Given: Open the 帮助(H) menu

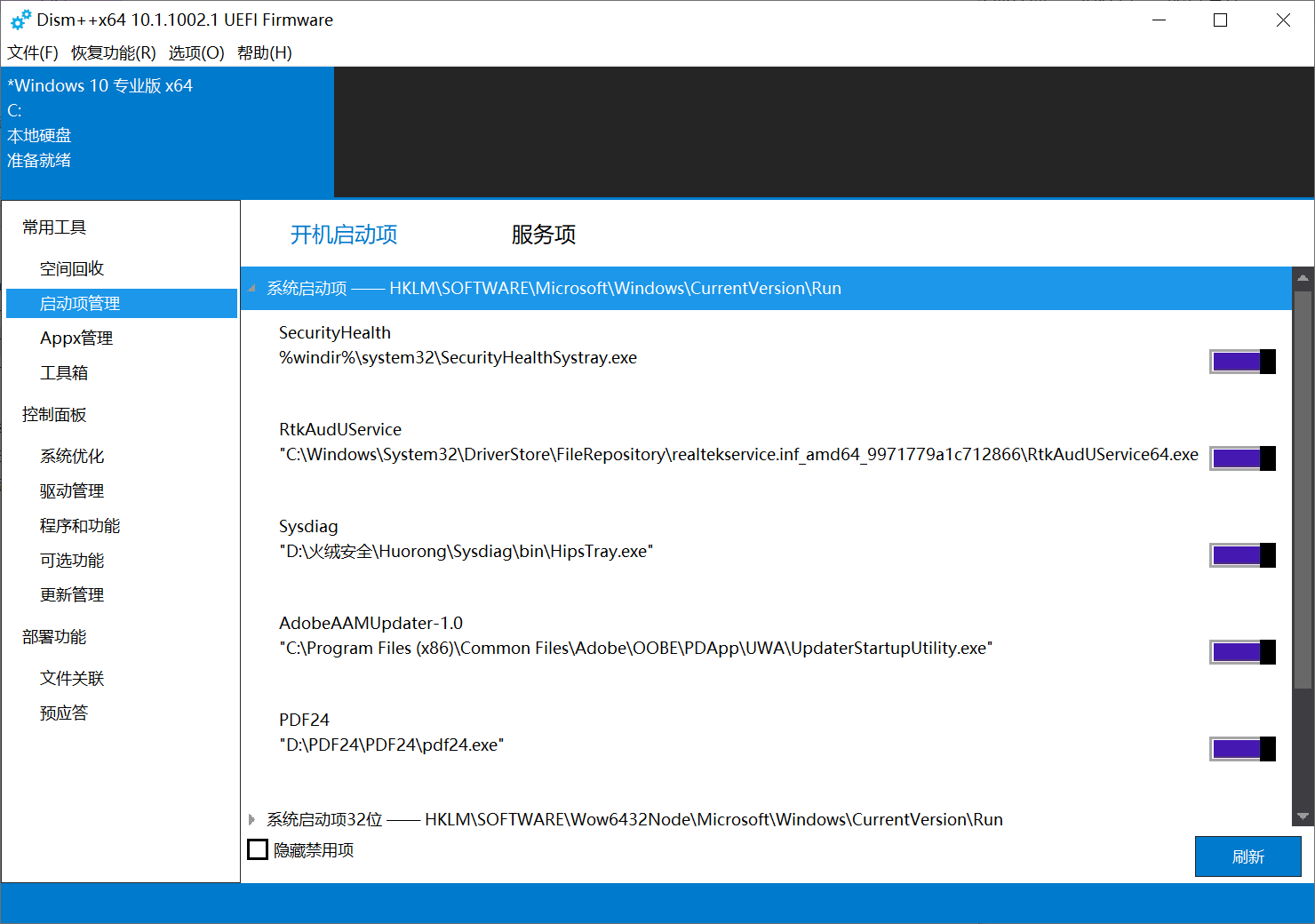Looking at the screenshot, I should [265, 52].
